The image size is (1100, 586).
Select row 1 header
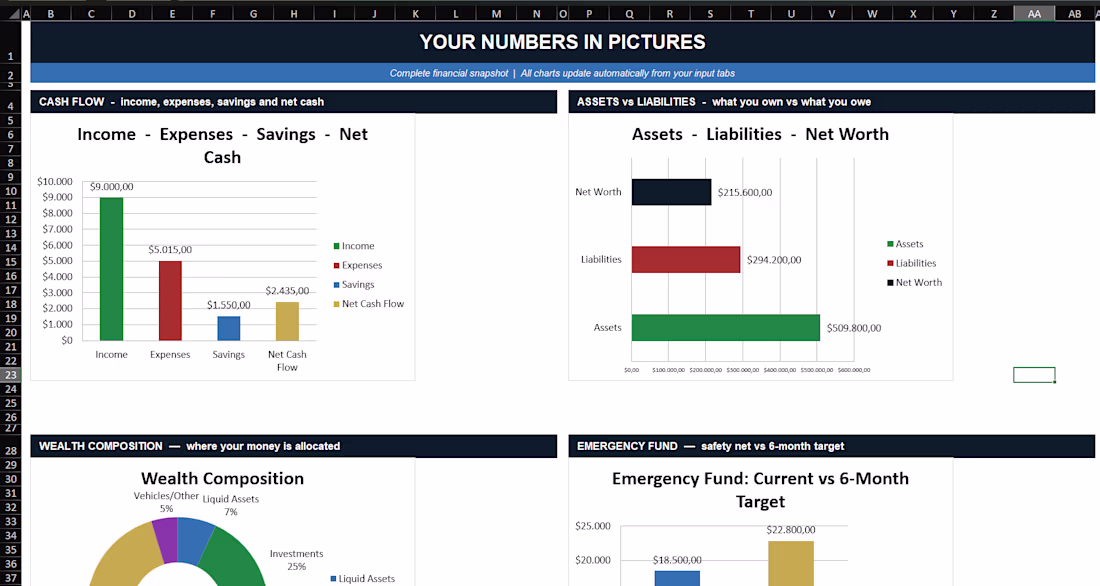click(x=11, y=42)
